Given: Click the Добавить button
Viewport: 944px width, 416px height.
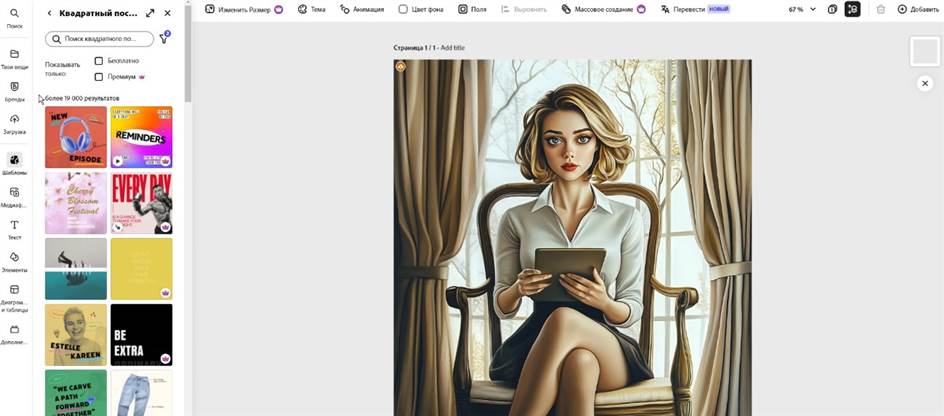Looking at the screenshot, I should click(x=917, y=9).
